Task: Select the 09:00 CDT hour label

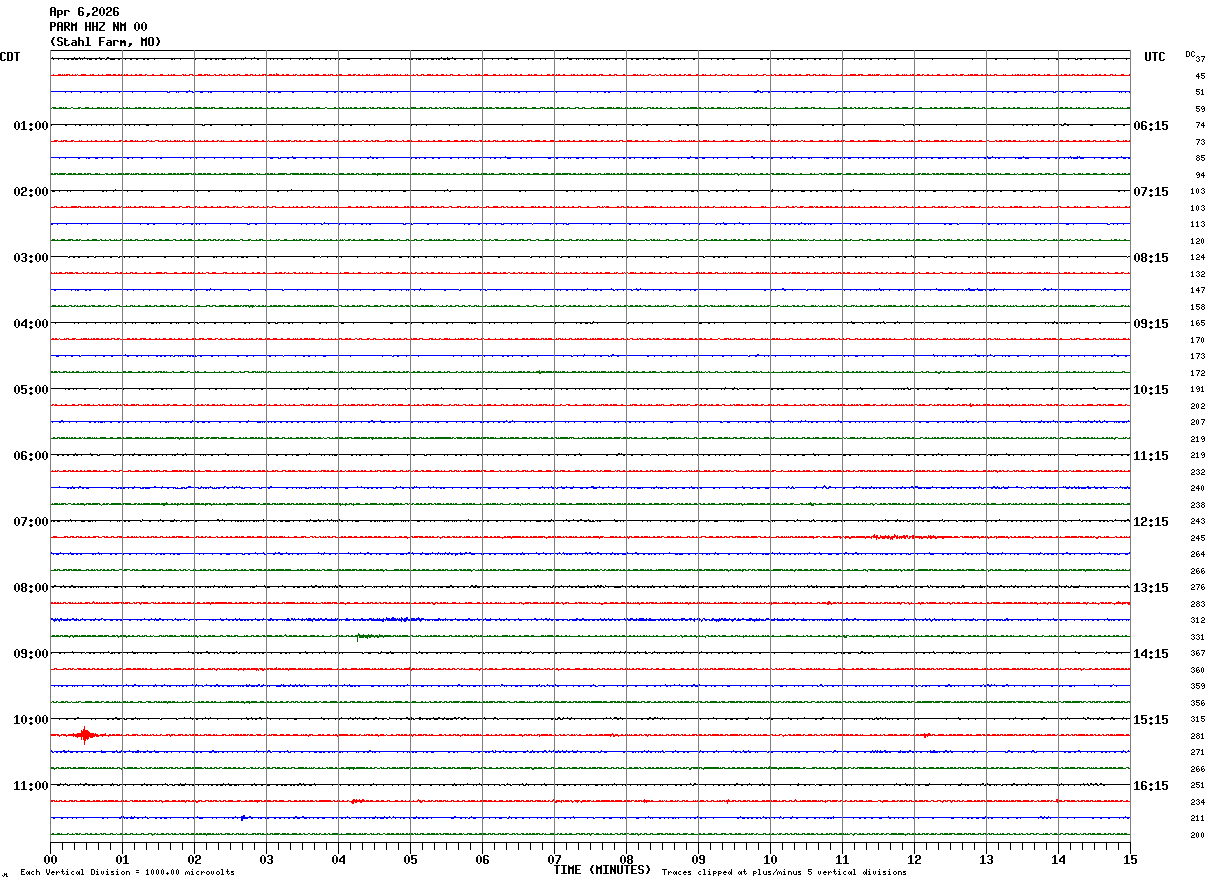Action: pyautogui.click(x=31, y=654)
